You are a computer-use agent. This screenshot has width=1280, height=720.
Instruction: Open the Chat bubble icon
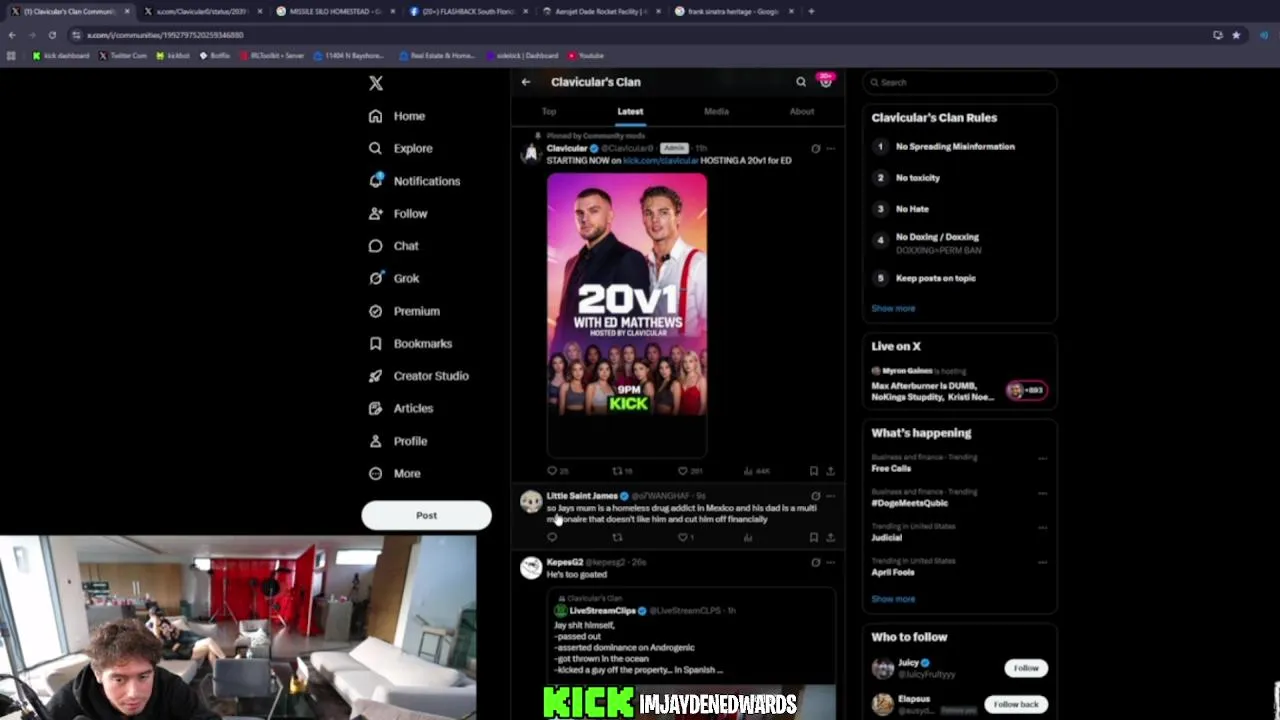coord(375,246)
